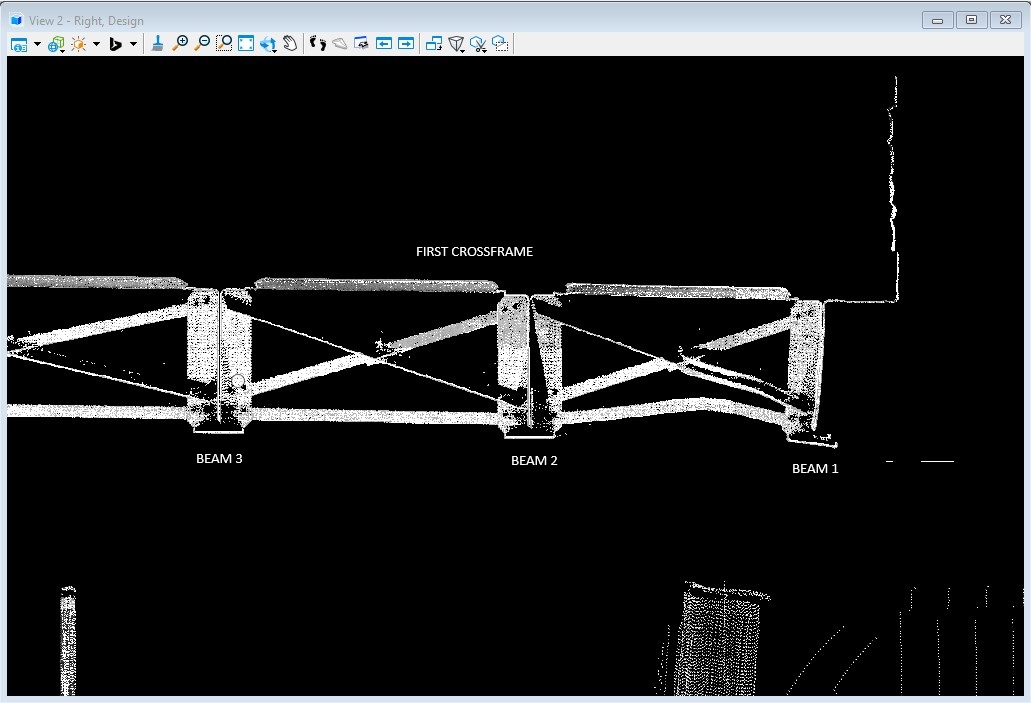
Task: Select the Zoom In magnifier tool
Action: [x=180, y=43]
